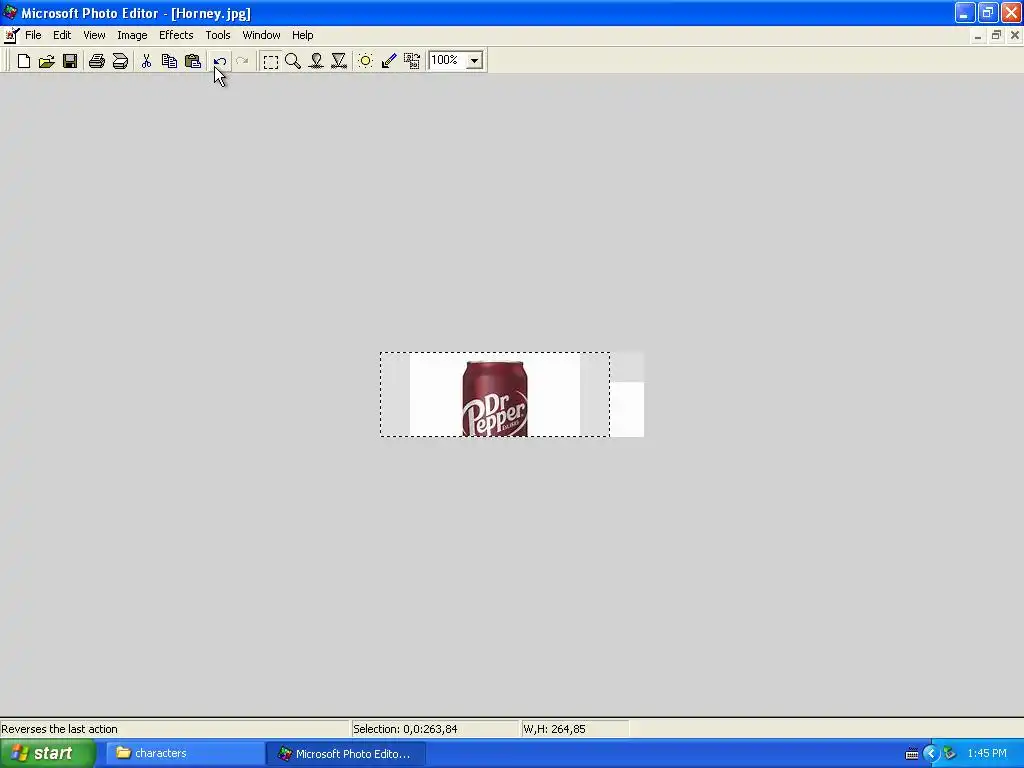Copy the selection using Copy icon
The width and height of the screenshot is (1024, 768).
pos(169,61)
